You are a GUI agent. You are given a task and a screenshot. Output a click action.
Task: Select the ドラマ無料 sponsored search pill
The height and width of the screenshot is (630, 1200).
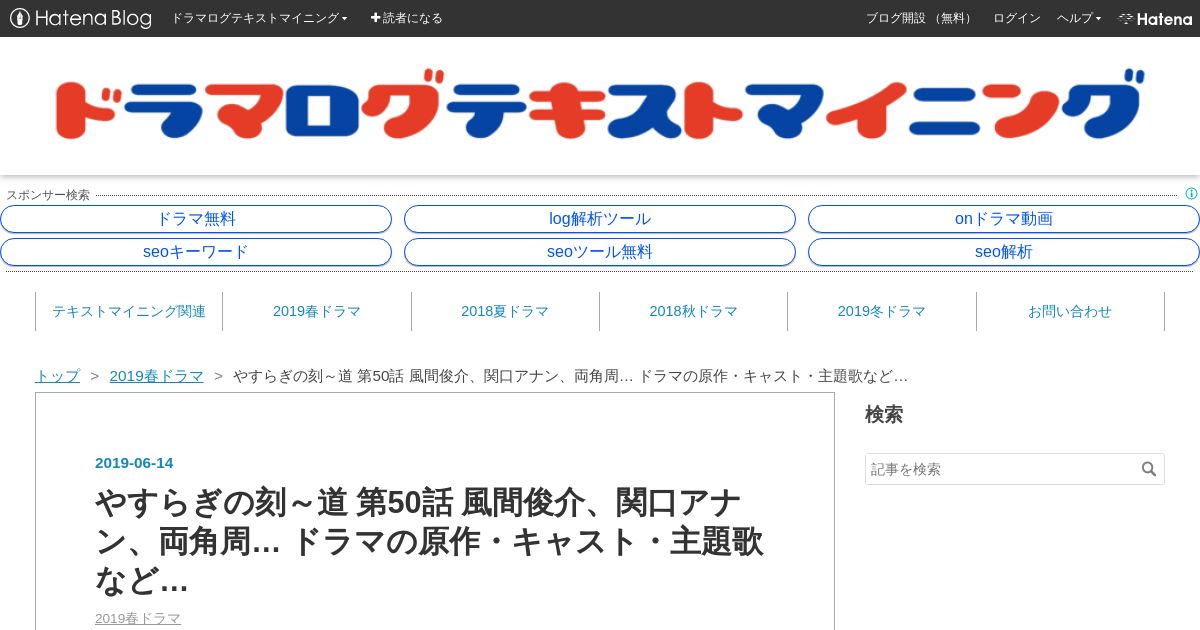click(196, 219)
